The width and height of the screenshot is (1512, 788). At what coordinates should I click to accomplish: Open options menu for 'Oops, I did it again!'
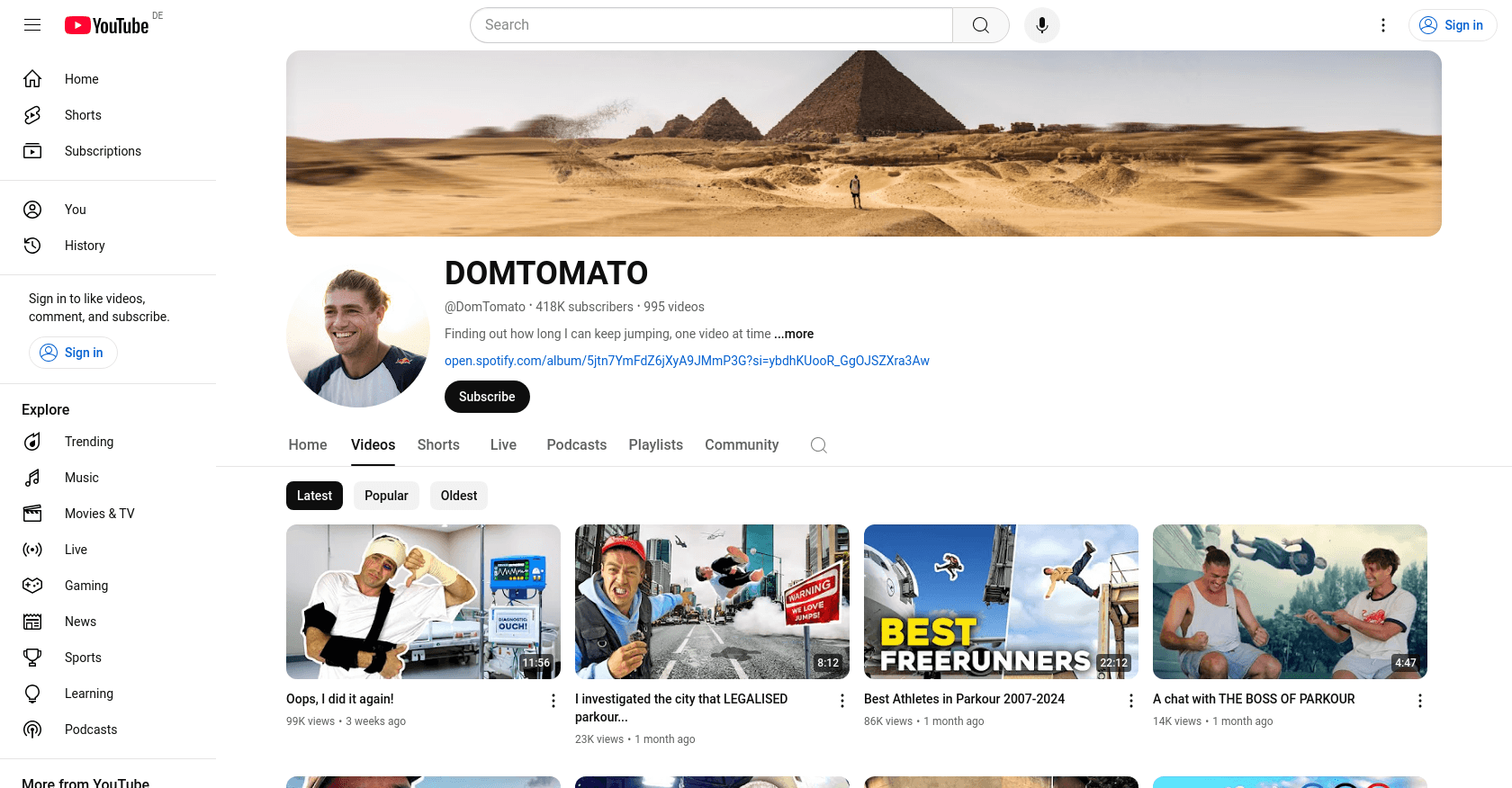point(553,701)
